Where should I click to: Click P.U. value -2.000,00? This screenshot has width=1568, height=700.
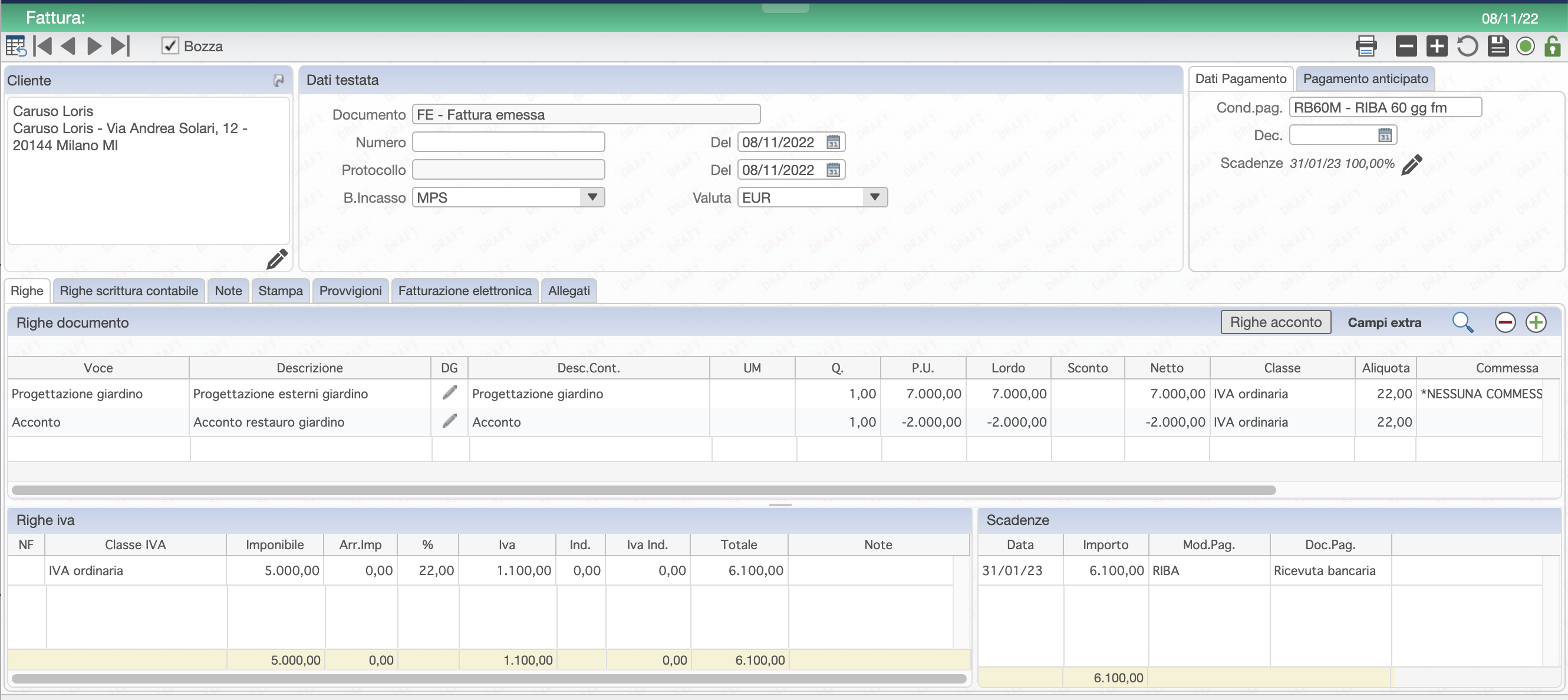point(923,421)
